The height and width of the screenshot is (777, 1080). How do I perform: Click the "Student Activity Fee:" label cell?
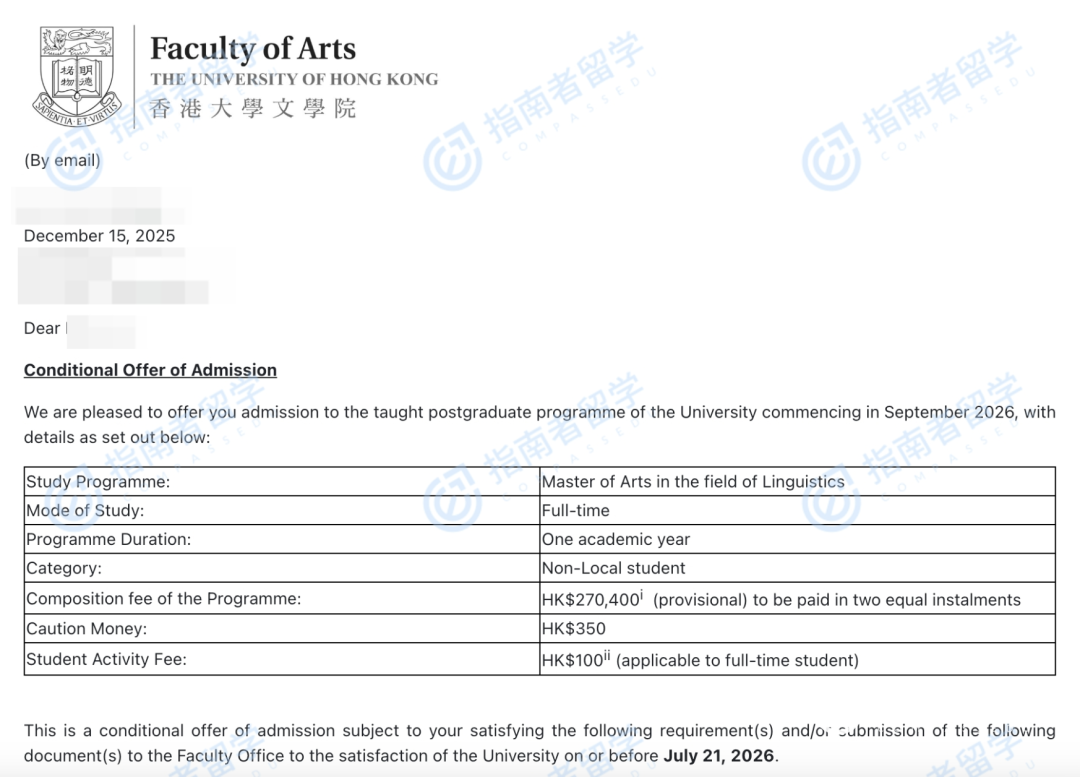tap(106, 659)
